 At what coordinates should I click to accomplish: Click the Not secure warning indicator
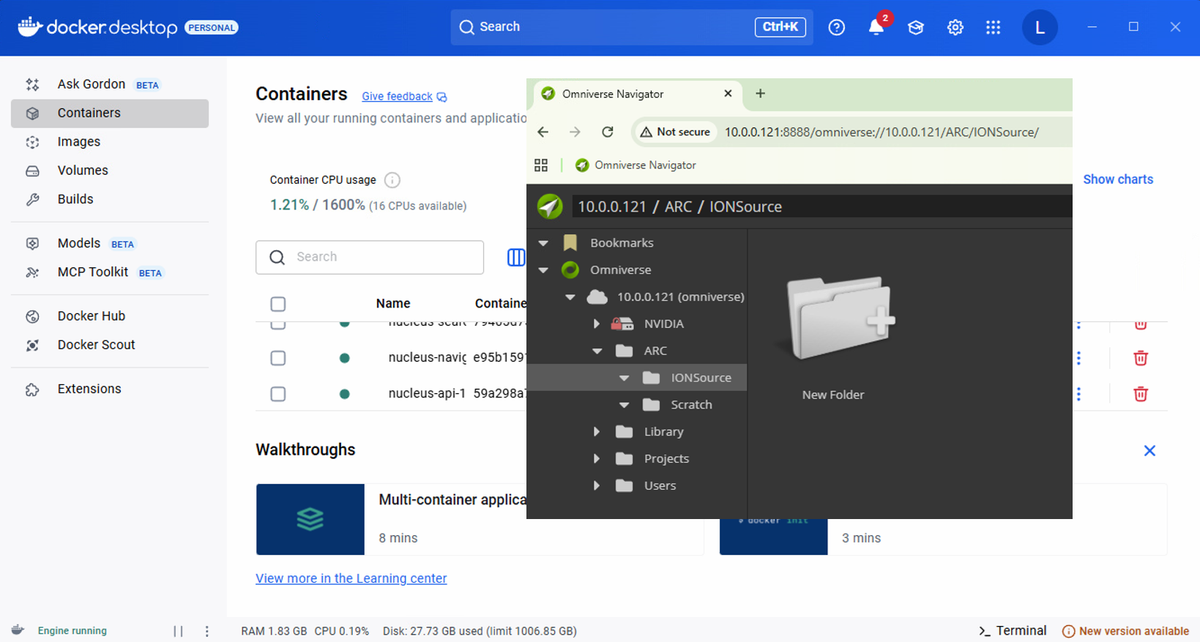tap(674, 132)
